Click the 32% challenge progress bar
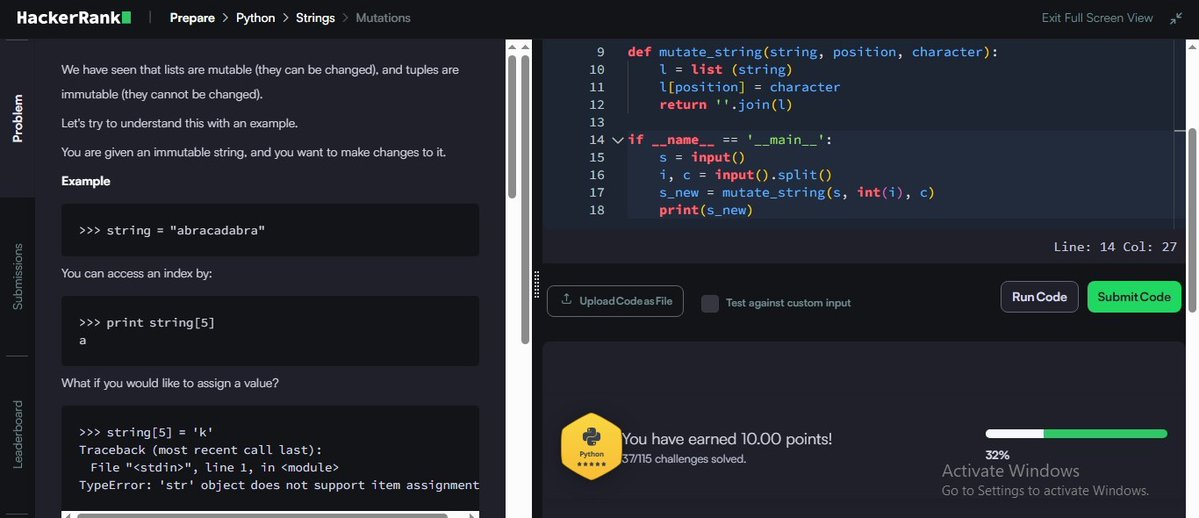Image resolution: width=1199 pixels, height=518 pixels. click(x=1076, y=434)
